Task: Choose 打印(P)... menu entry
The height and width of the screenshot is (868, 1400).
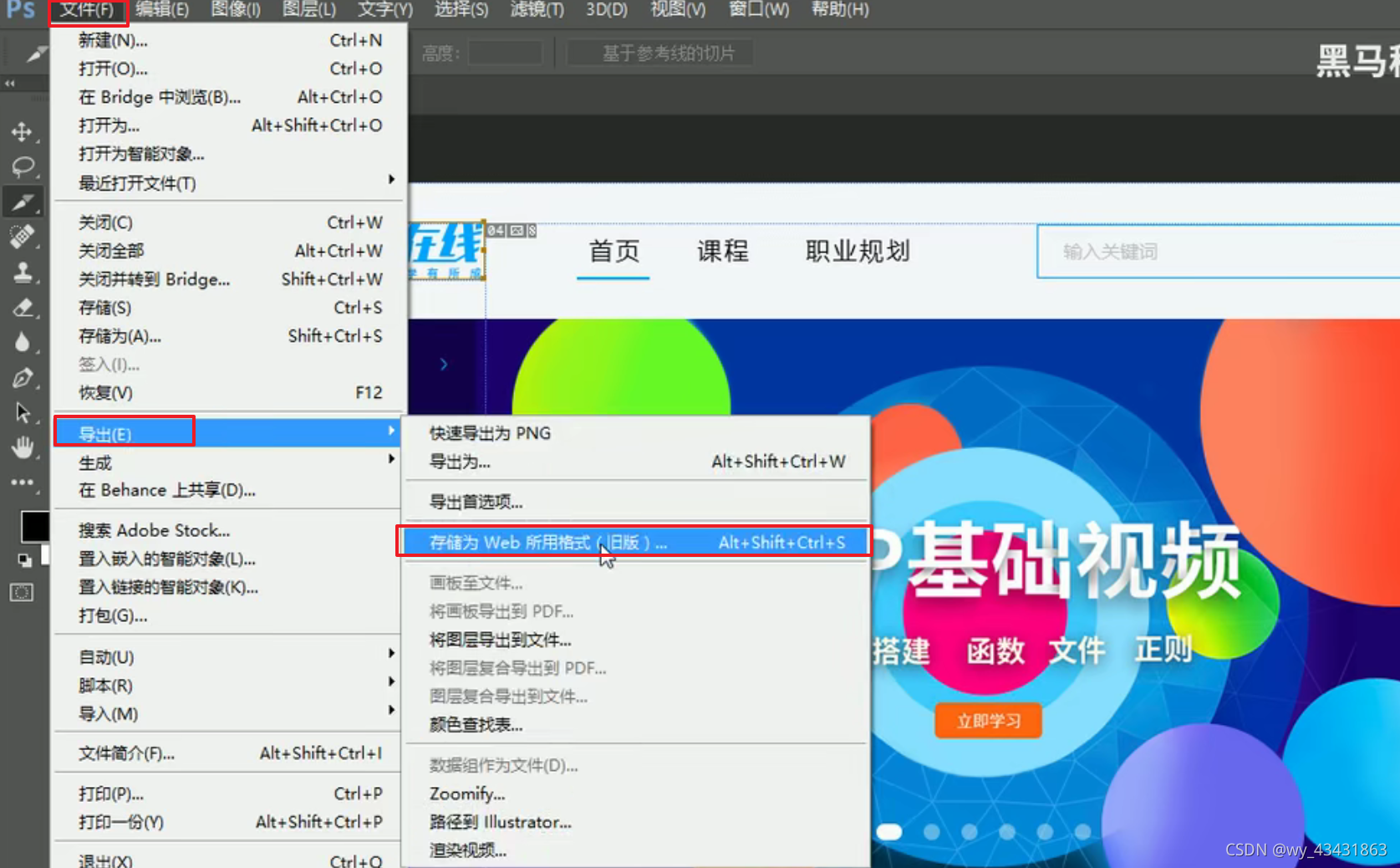Action: pyautogui.click(x=227, y=794)
